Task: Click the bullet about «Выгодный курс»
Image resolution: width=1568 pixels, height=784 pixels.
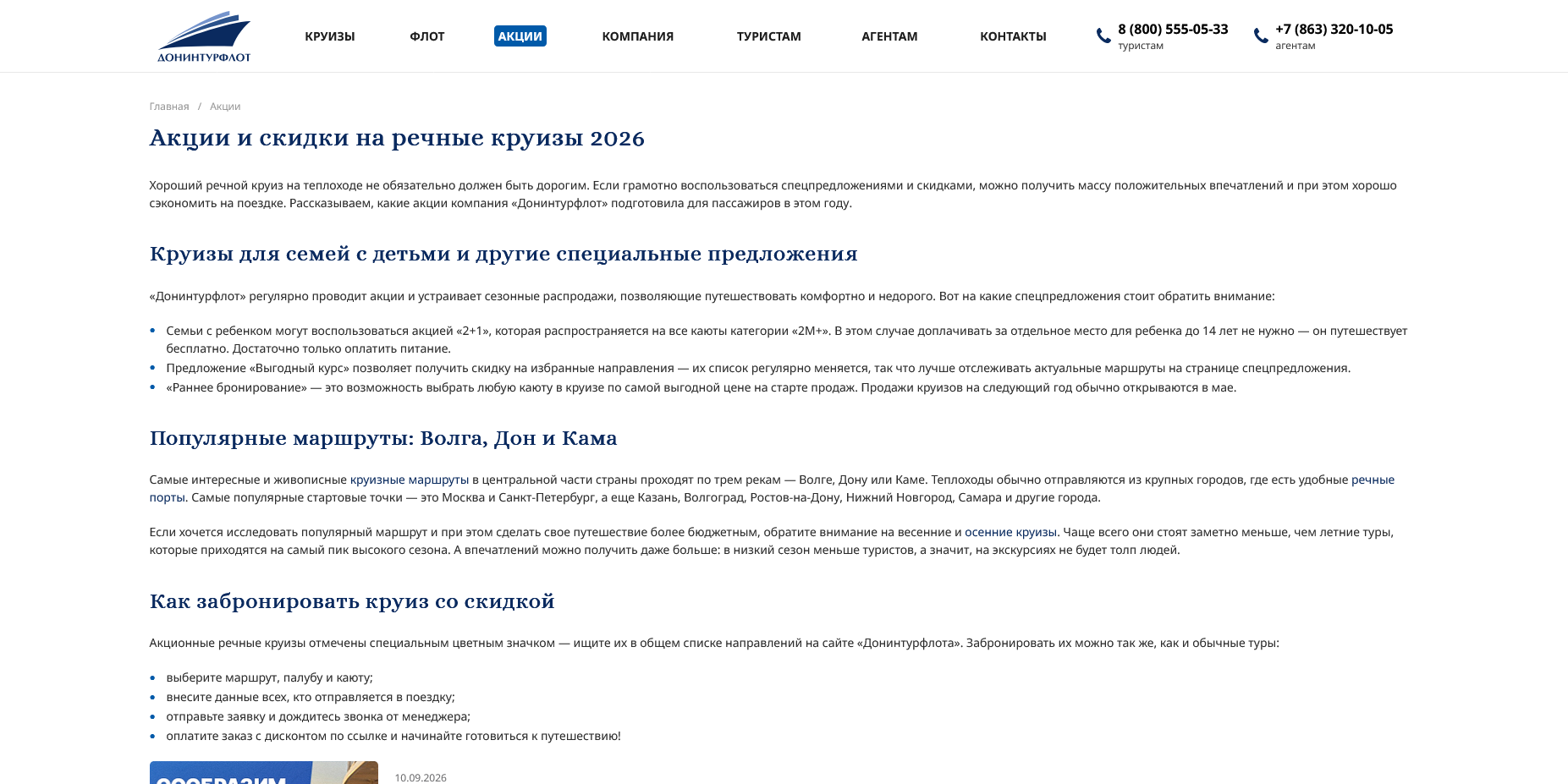Action: coord(758,368)
